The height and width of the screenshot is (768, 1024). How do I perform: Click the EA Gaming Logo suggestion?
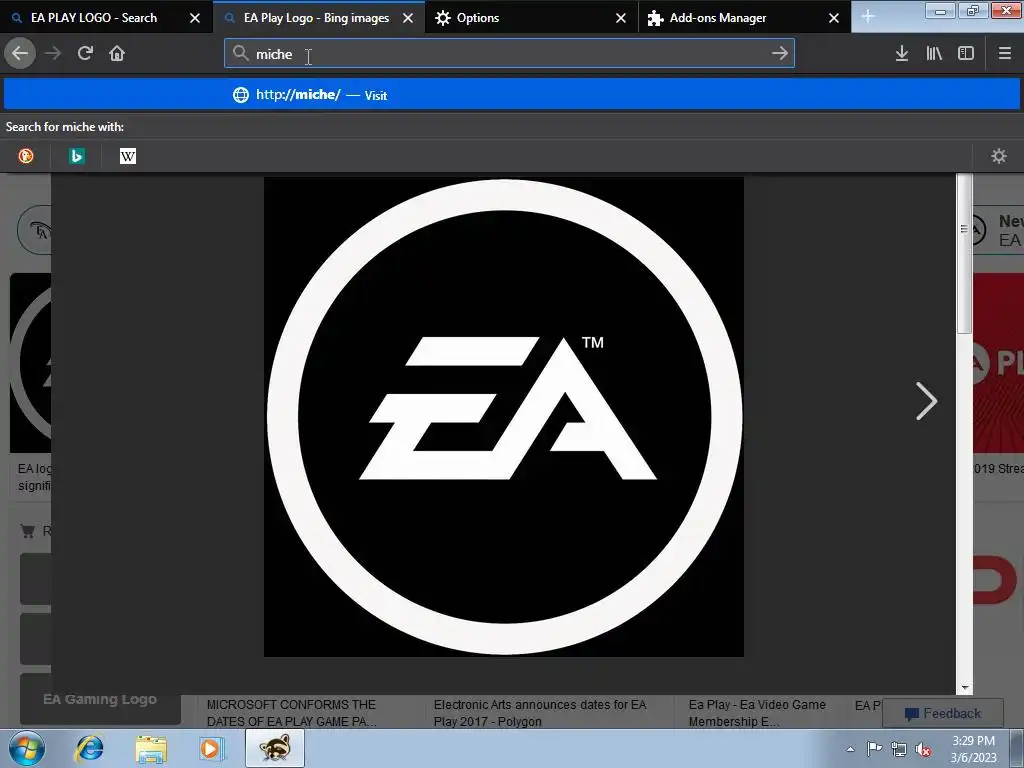click(x=100, y=699)
